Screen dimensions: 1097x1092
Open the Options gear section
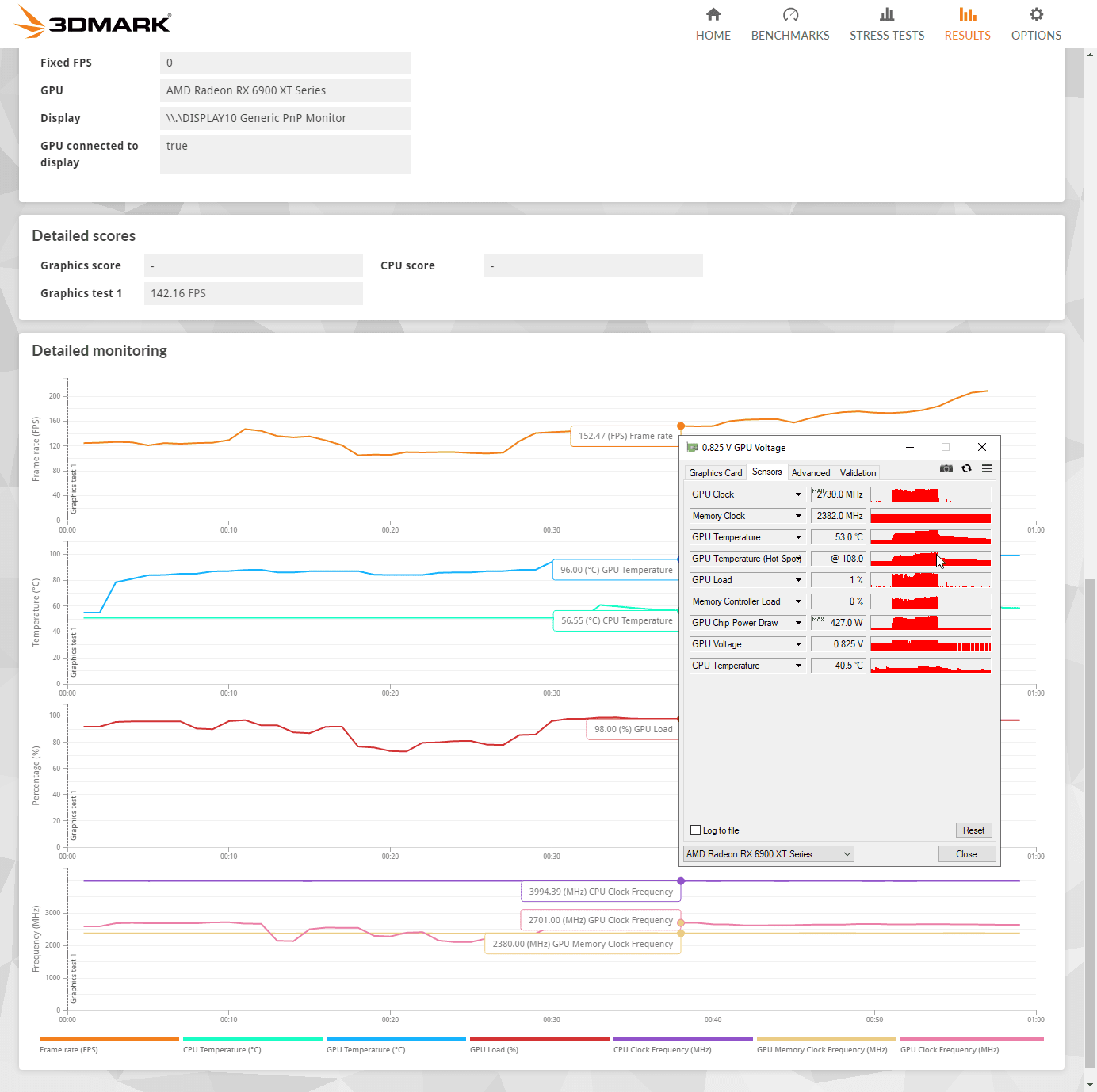1036,24
